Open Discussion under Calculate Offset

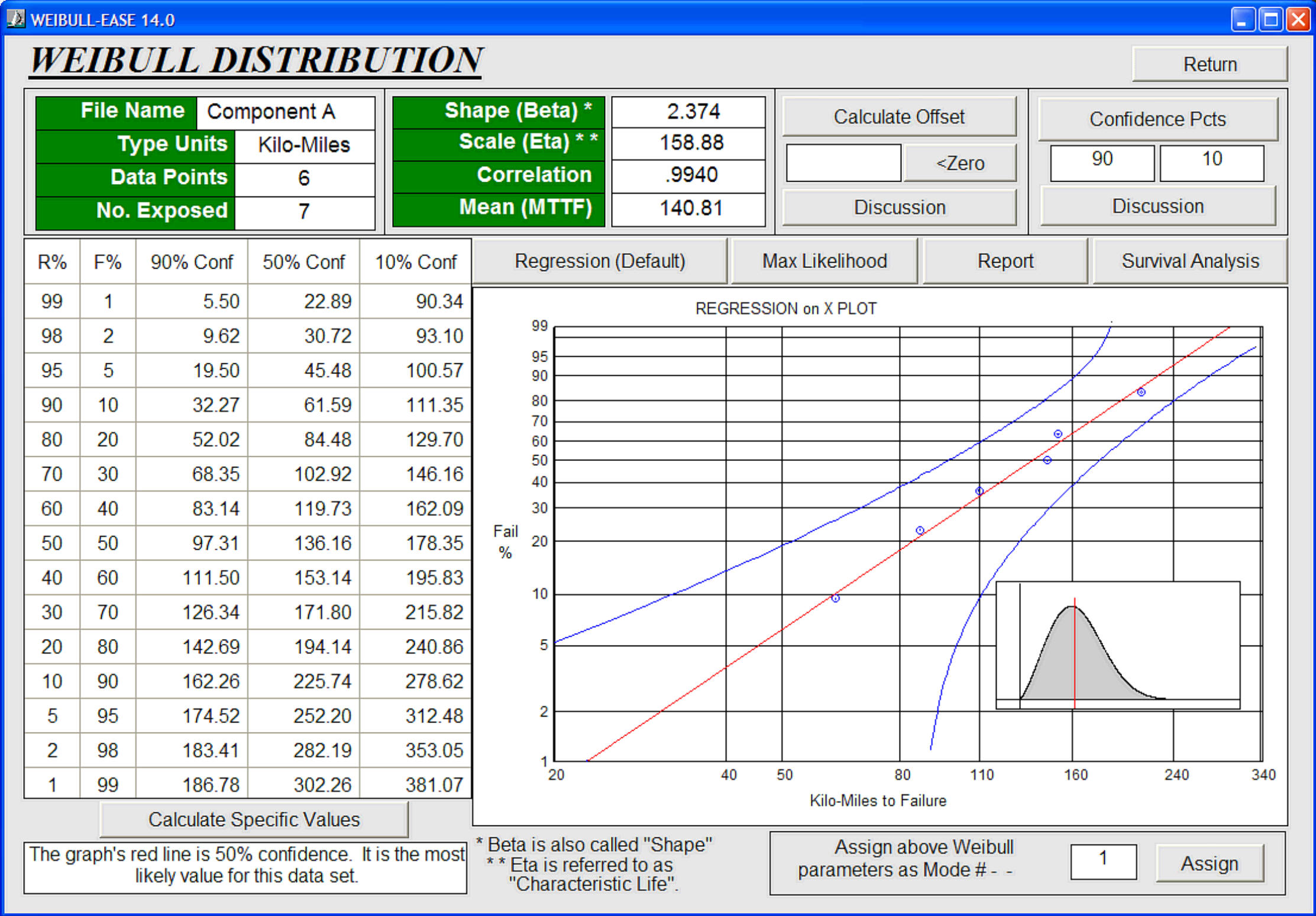pyautogui.click(x=899, y=207)
